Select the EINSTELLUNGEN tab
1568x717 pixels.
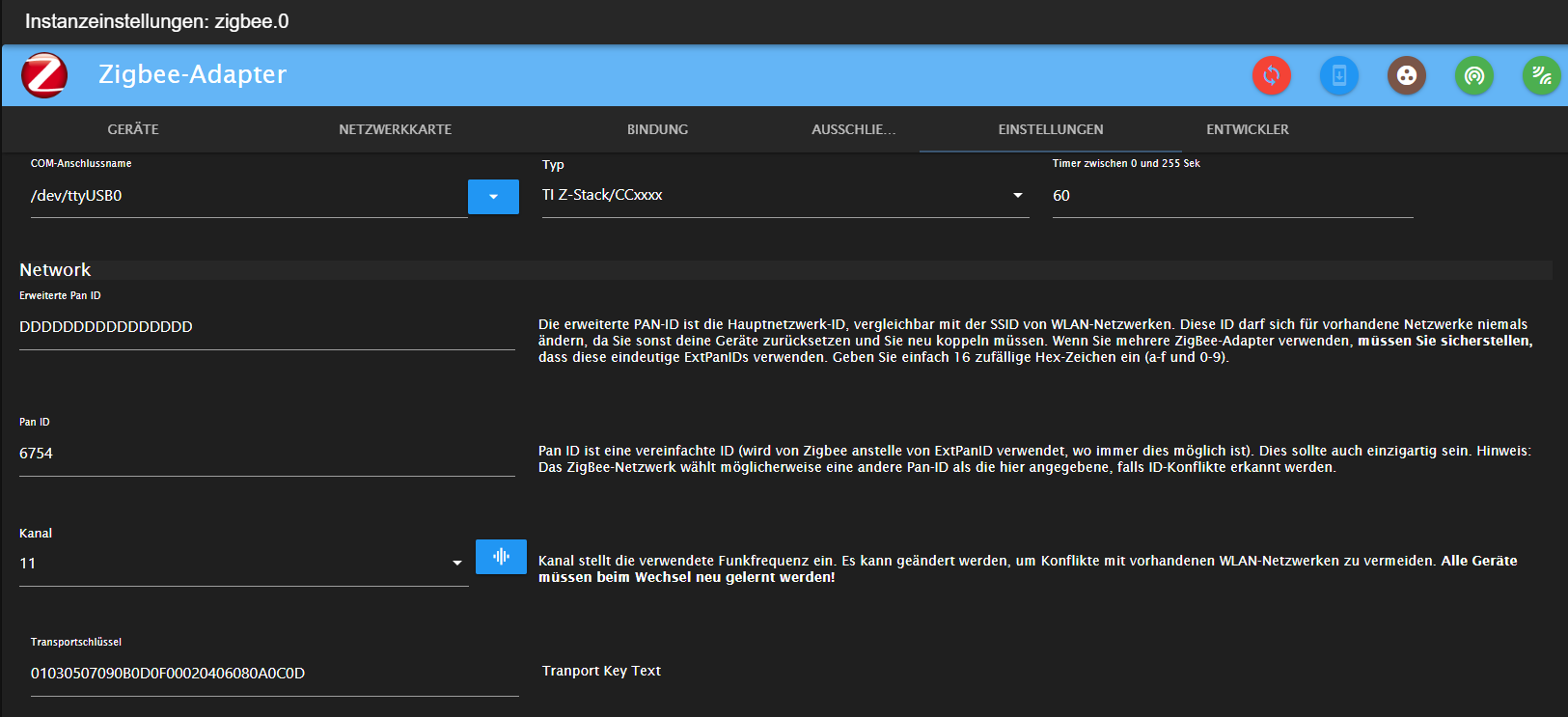[x=1051, y=129]
